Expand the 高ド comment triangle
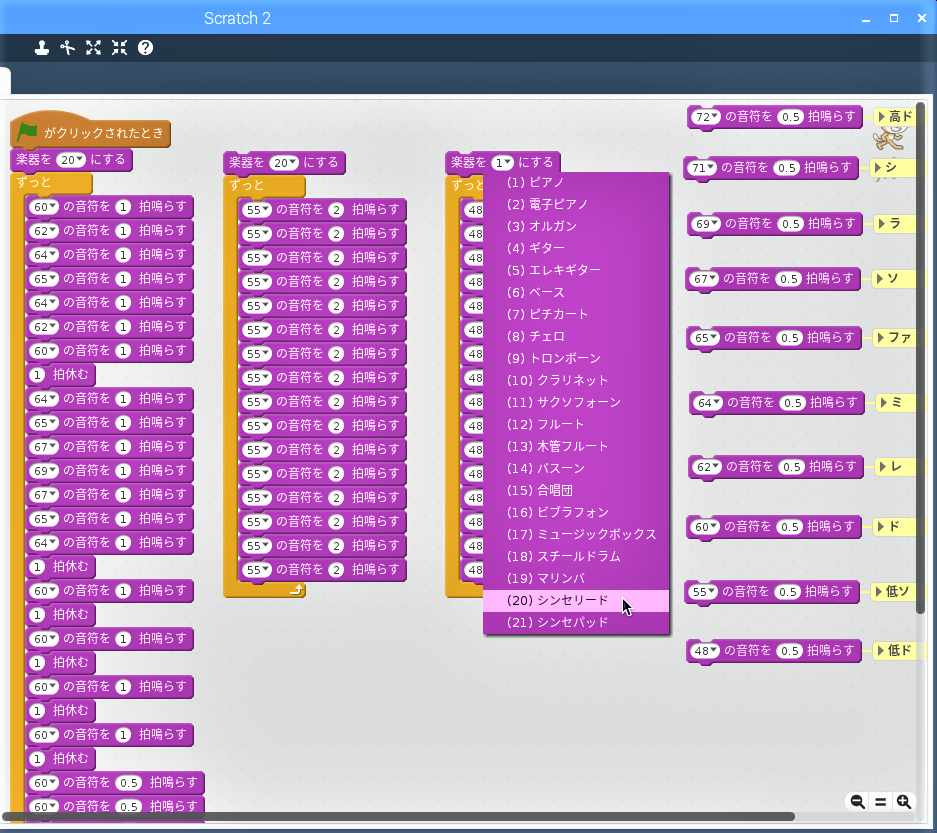This screenshot has width=937, height=833. coord(882,117)
